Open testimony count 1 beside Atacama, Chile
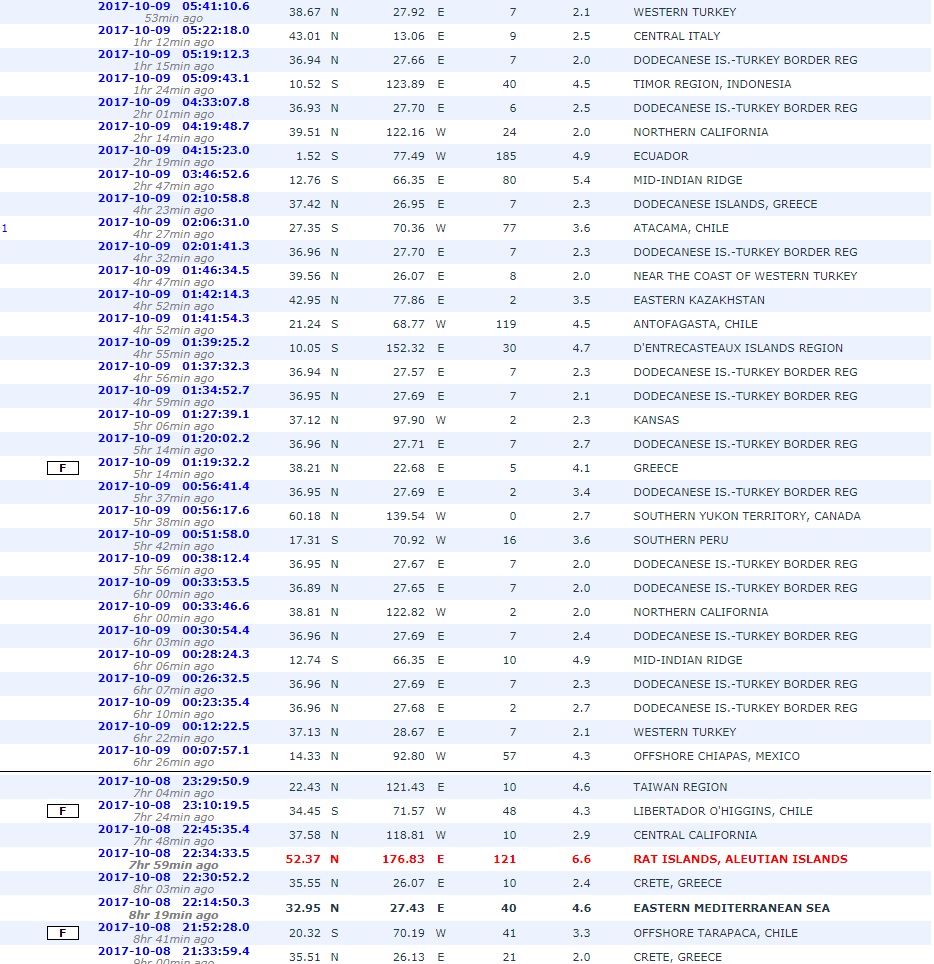934x964 pixels. 5,229
